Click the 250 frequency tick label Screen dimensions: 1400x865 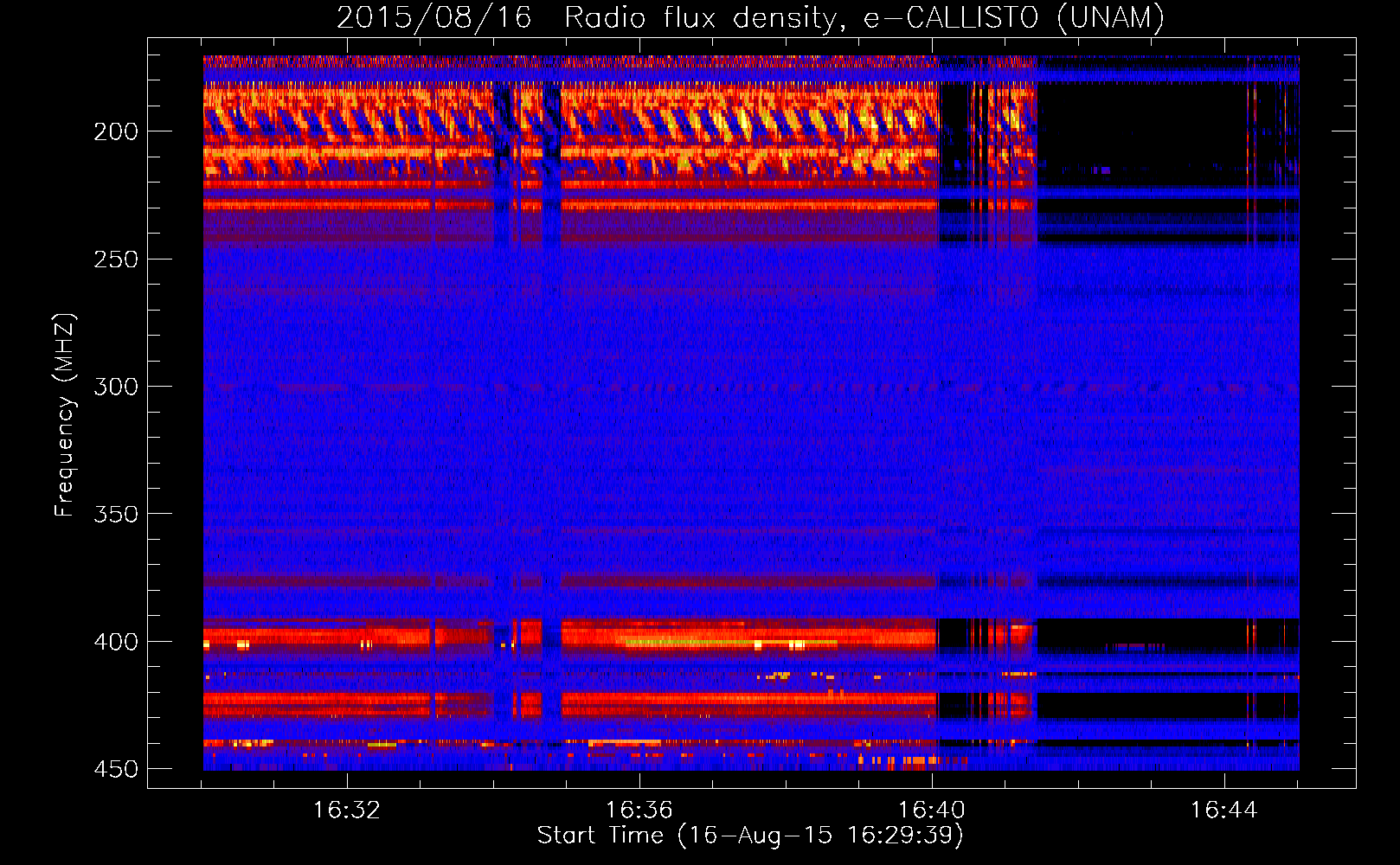pyautogui.click(x=115, y=259)
